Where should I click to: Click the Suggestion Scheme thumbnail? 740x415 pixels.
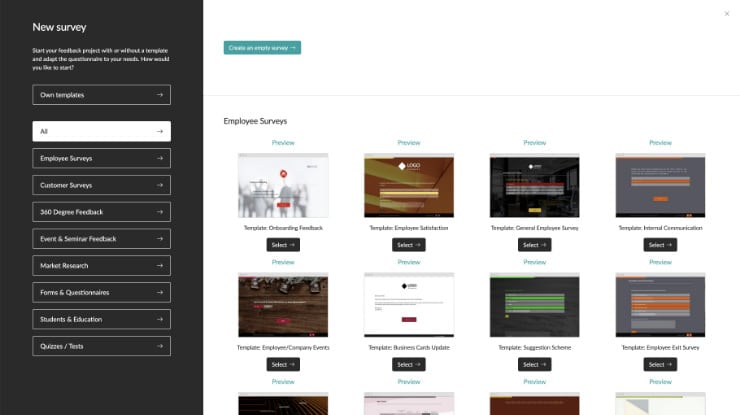tap(535, 305)
